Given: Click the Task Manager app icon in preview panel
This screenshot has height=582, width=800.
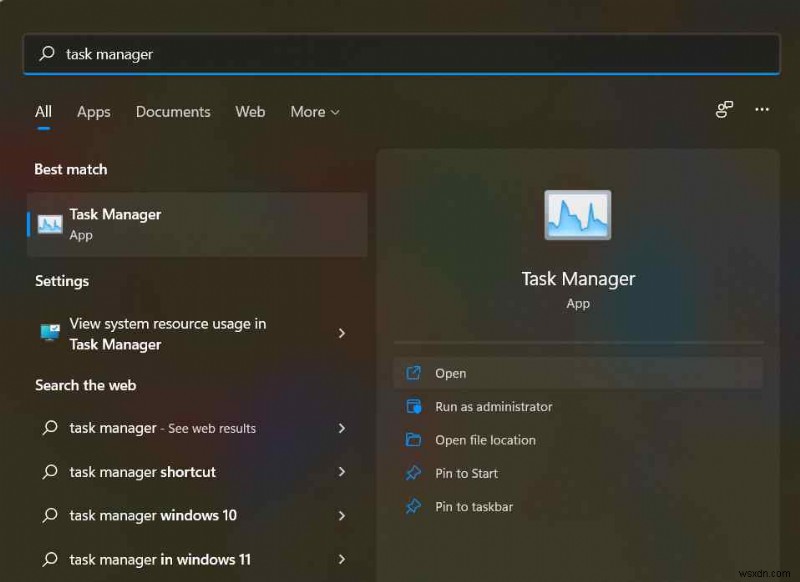Looking at the screenshot, I should point(578,214).
